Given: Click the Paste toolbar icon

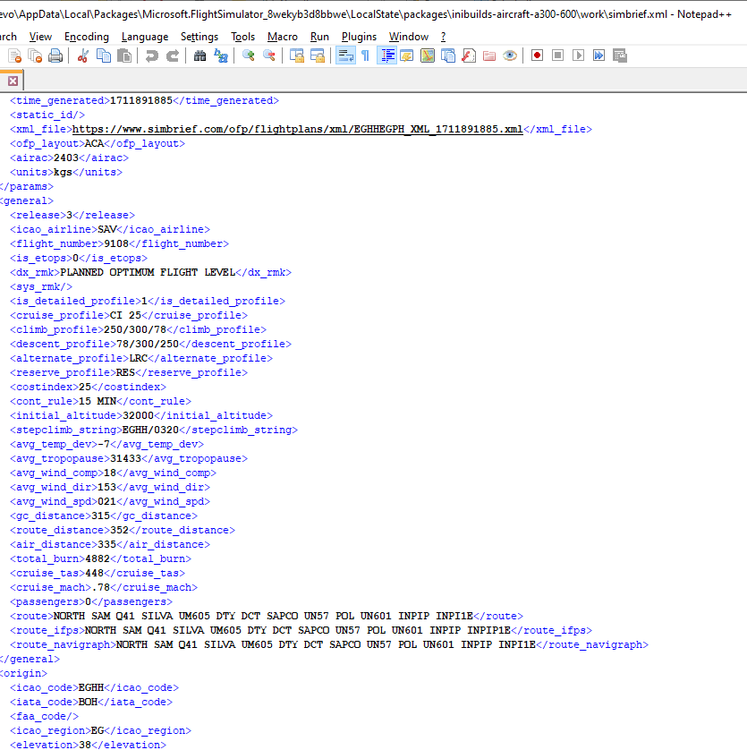Looking at the screenshot, I should 124,56.
